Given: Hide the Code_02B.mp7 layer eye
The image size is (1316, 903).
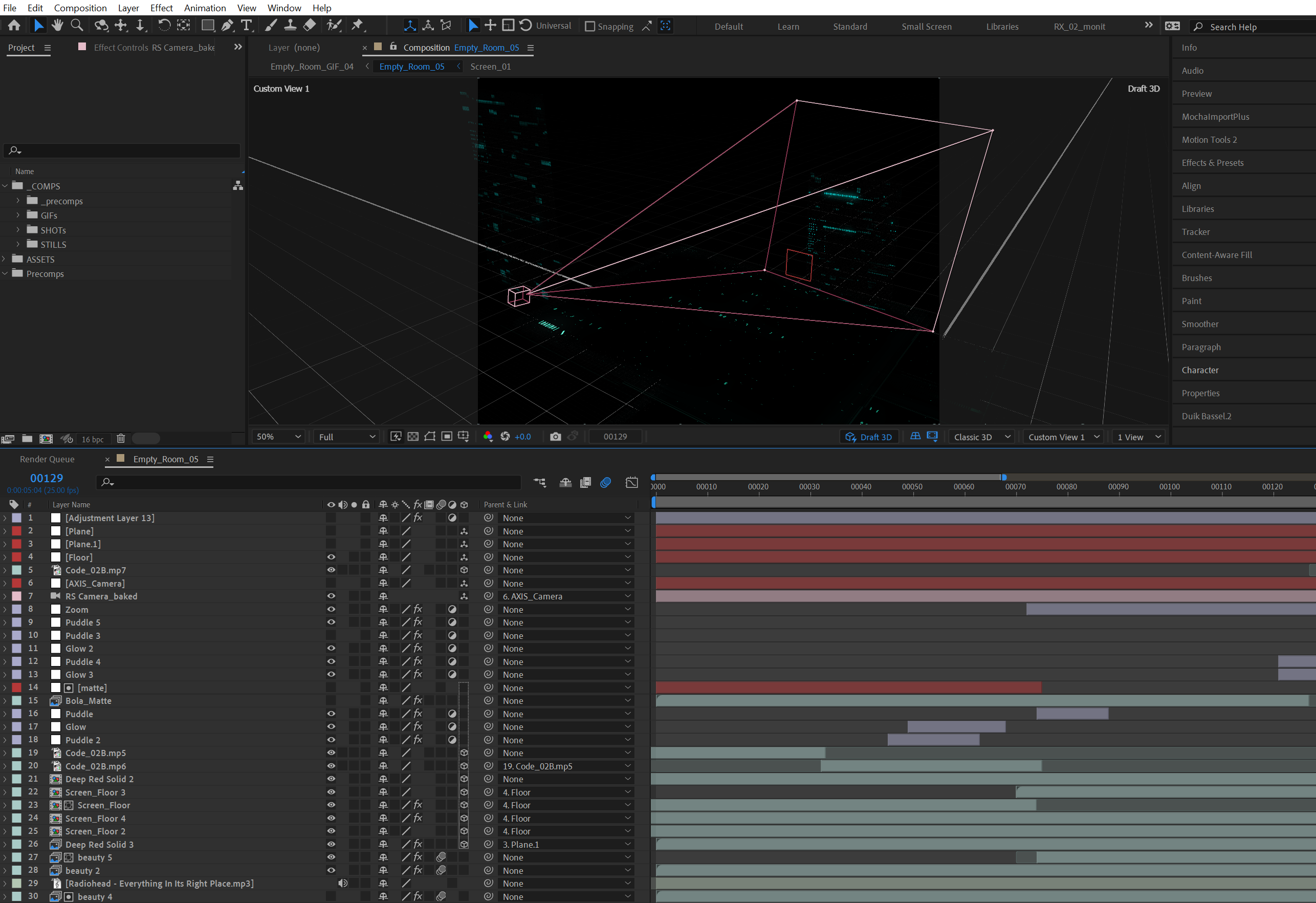Looking at the screenshot, I should click(331, 570).
